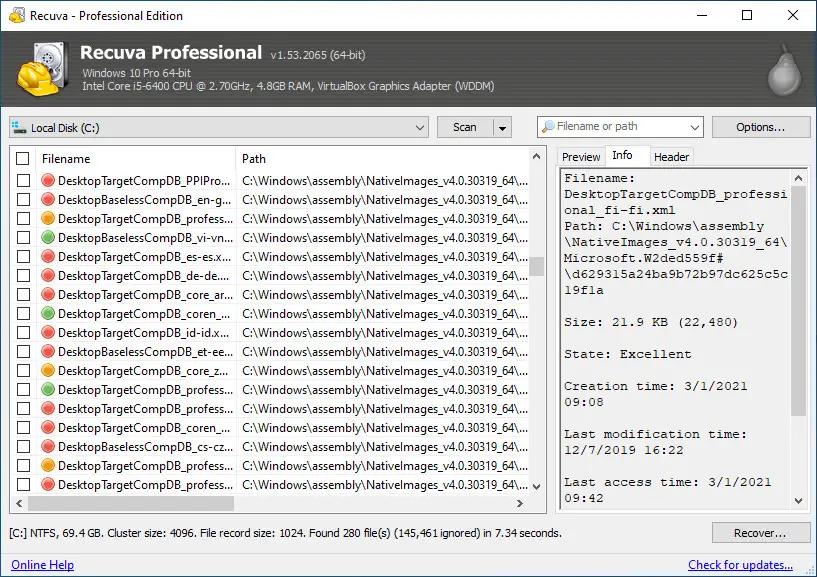Open the arrow dropdown beside the Scan button
Viewport: 817px width, 577px height.
tap(502, 128)
